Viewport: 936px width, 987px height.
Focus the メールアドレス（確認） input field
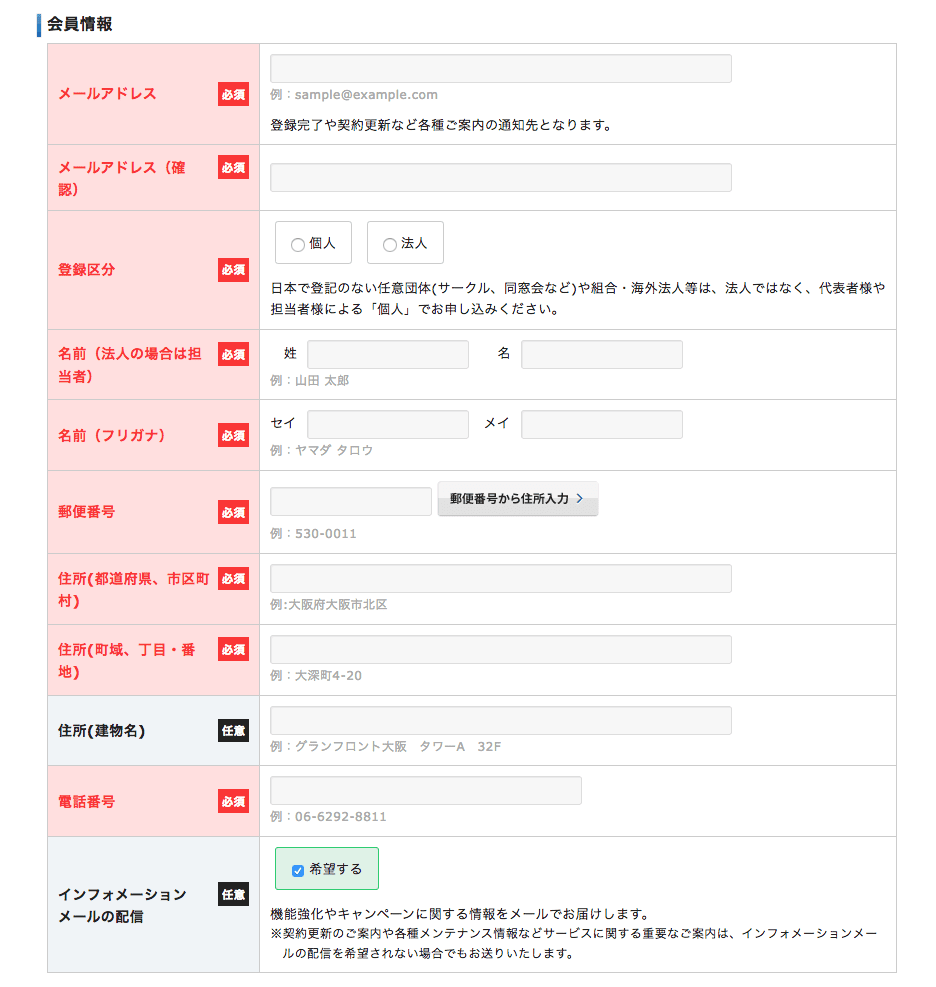tap(500, 178)
